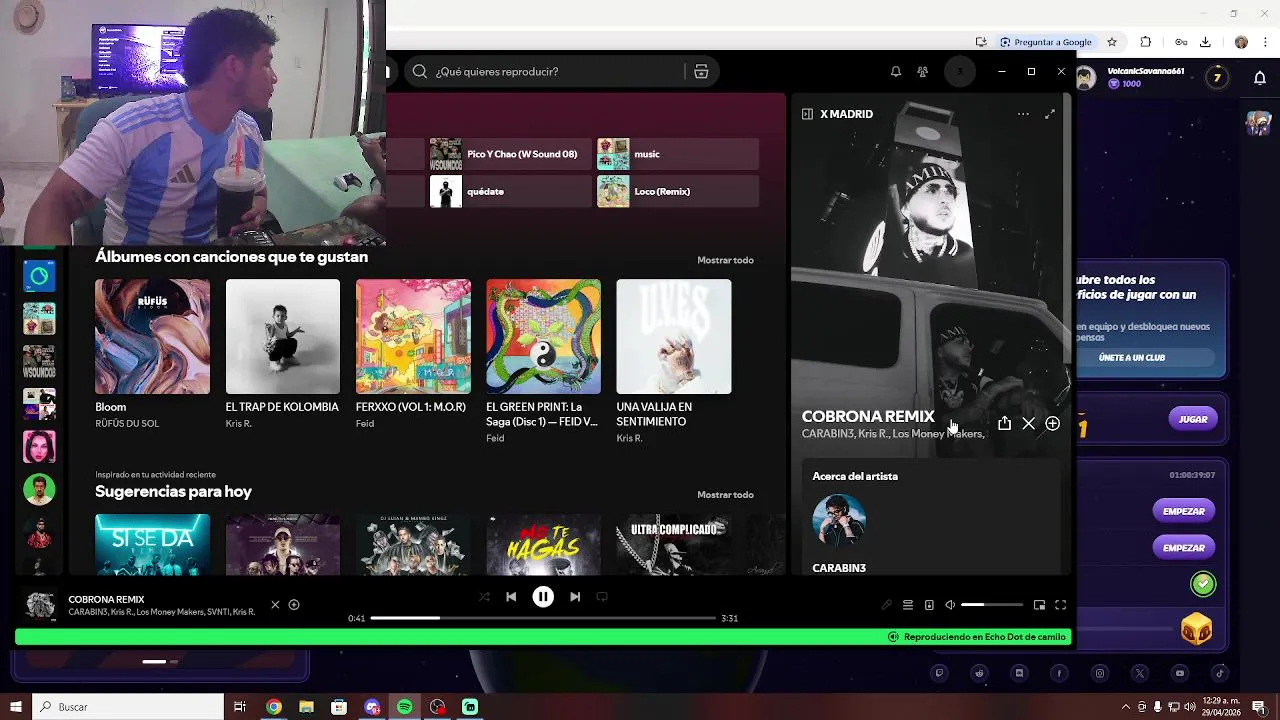This screenshot has height=720, width=1280.
Task: Toggle shuffle in the Spotify player bar
Action: click(484, 597)
